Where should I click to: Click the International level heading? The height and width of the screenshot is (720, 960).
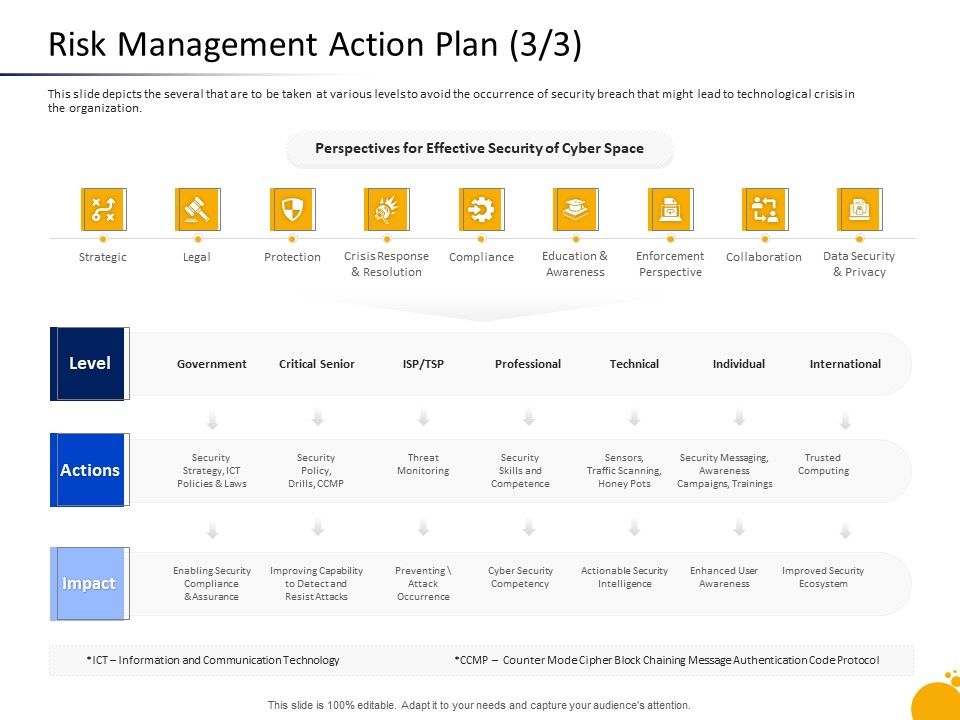click(846, 364)
